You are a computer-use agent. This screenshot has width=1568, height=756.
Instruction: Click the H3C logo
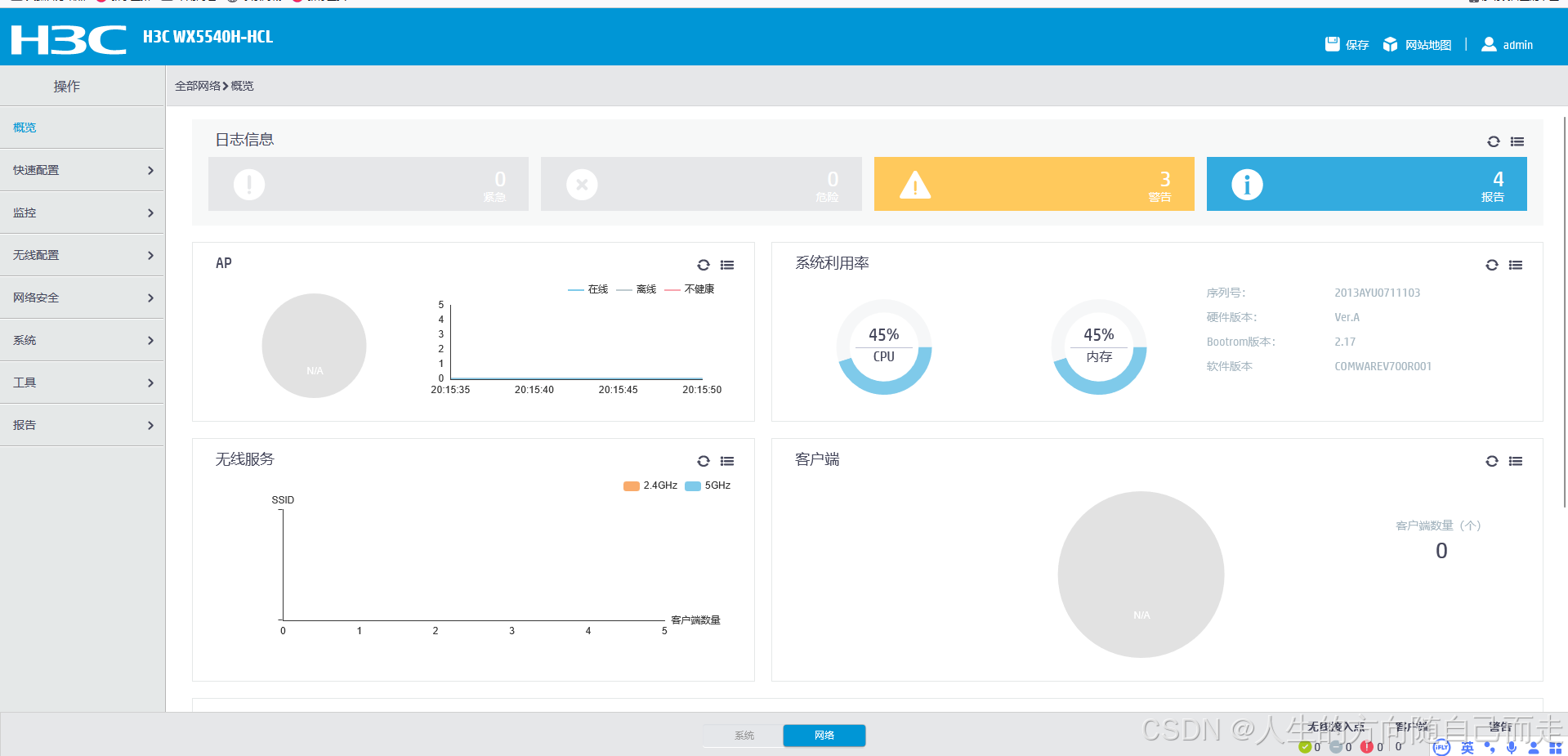point(69,38)
